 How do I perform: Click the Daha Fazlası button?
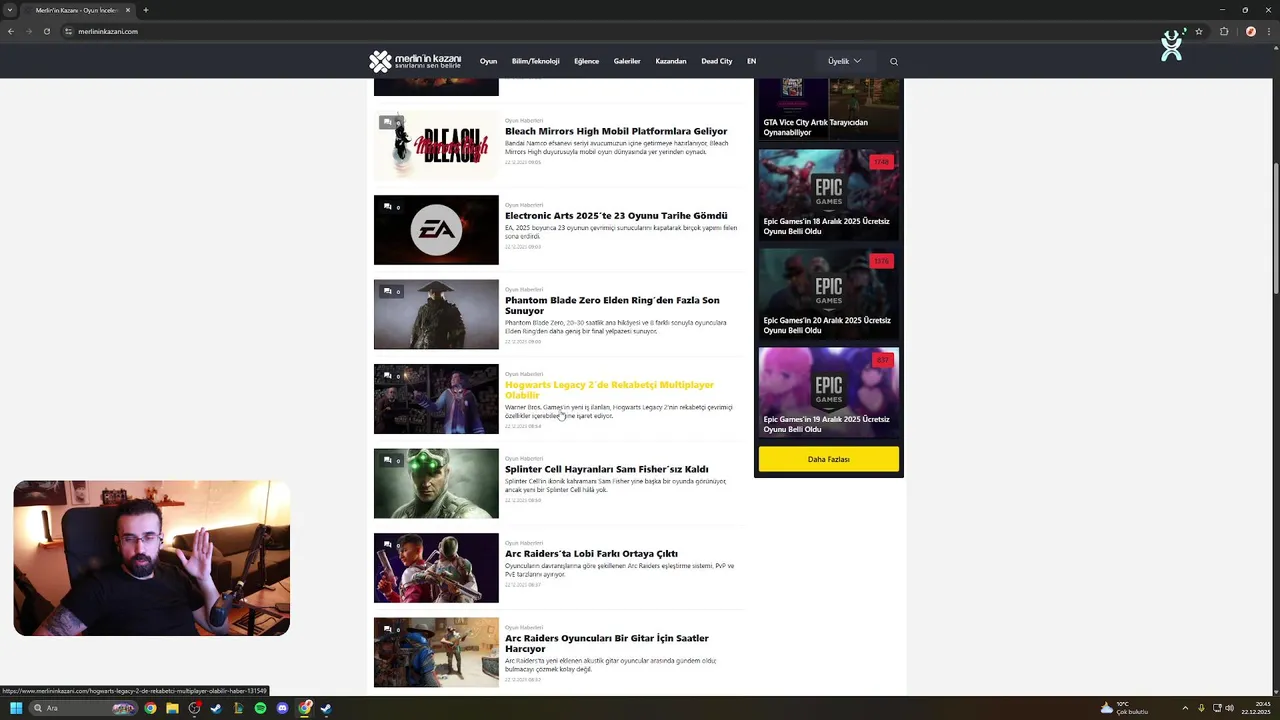tap(828, 459)
